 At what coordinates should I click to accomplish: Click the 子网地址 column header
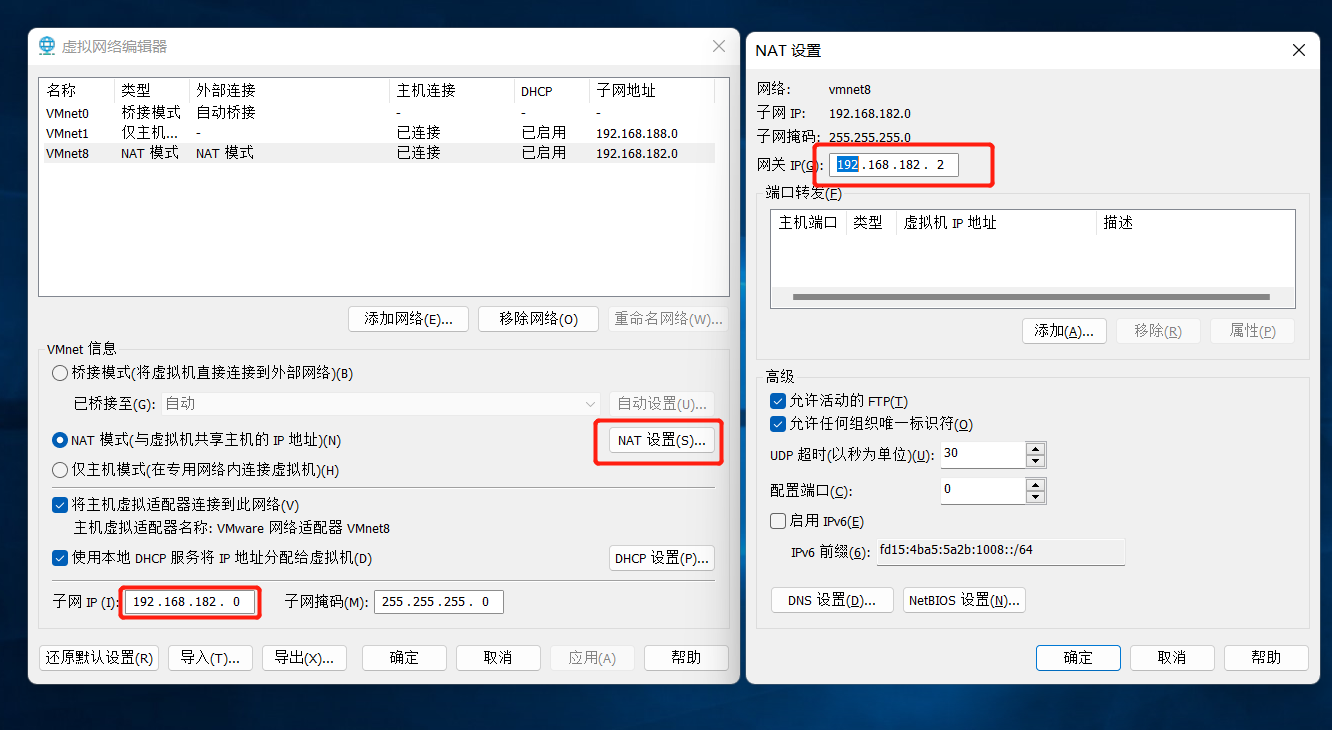pyautogui.click(x=652, y=91)
